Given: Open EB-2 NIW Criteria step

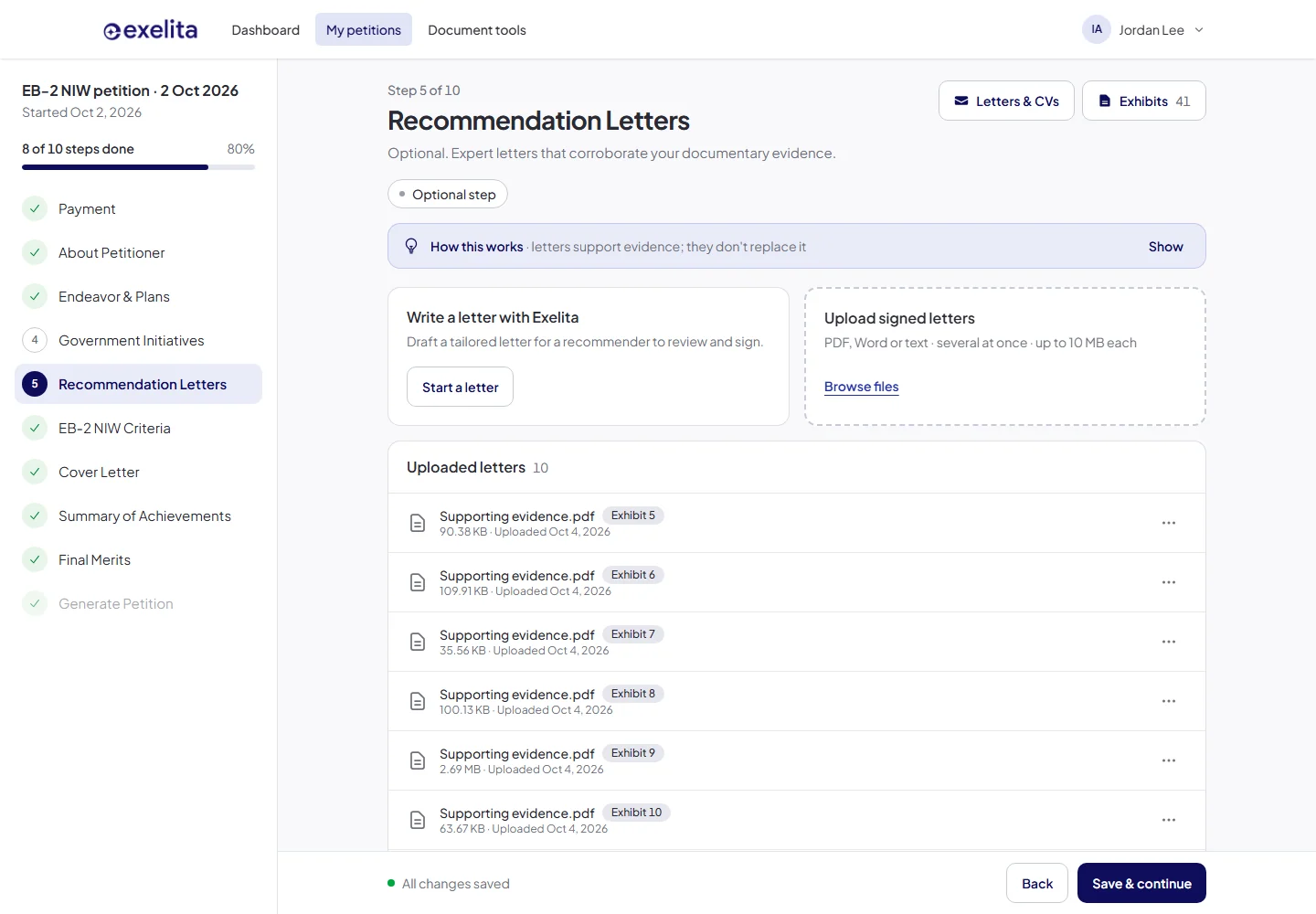Looking at the screenshot, I should 138,429.
